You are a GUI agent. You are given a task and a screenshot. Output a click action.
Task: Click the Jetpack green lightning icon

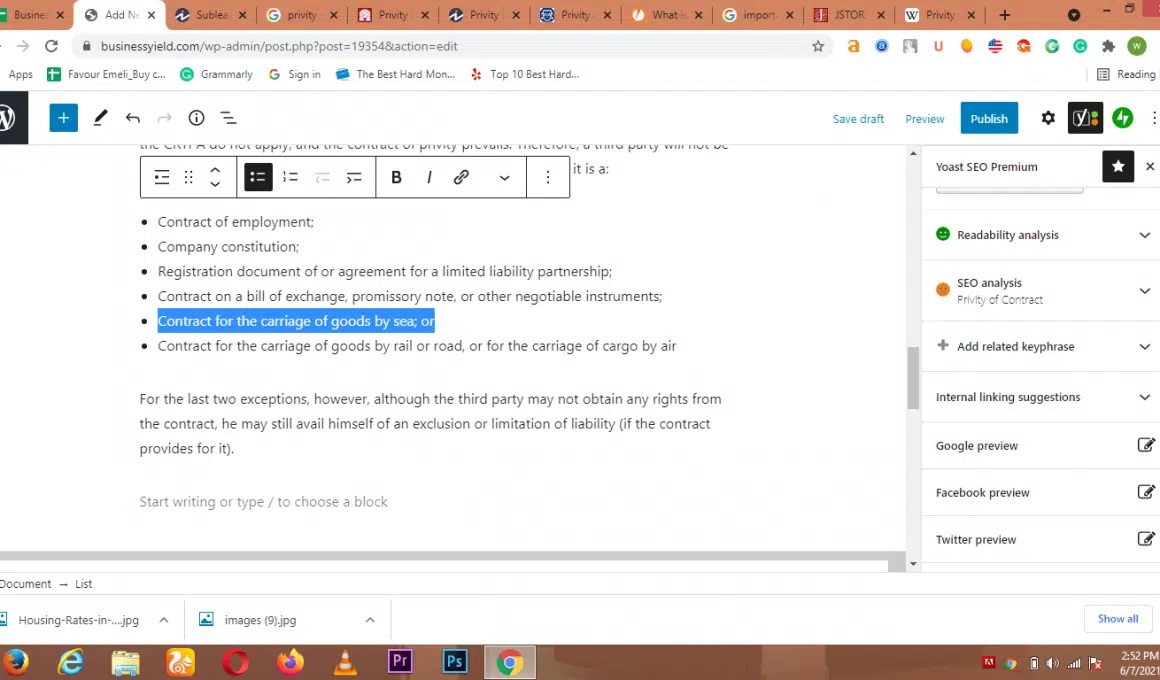[x=1123, y=118]
